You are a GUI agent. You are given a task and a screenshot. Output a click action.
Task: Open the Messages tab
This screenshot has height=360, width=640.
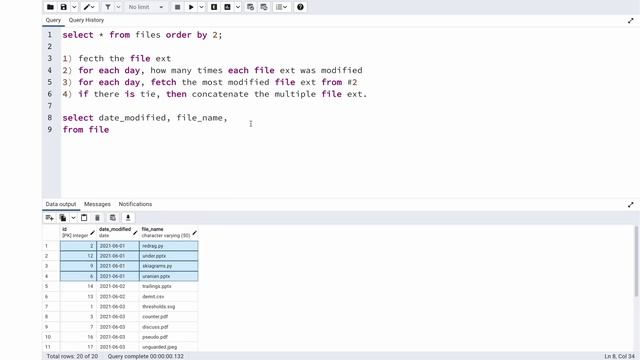click(x=97, y=204)
